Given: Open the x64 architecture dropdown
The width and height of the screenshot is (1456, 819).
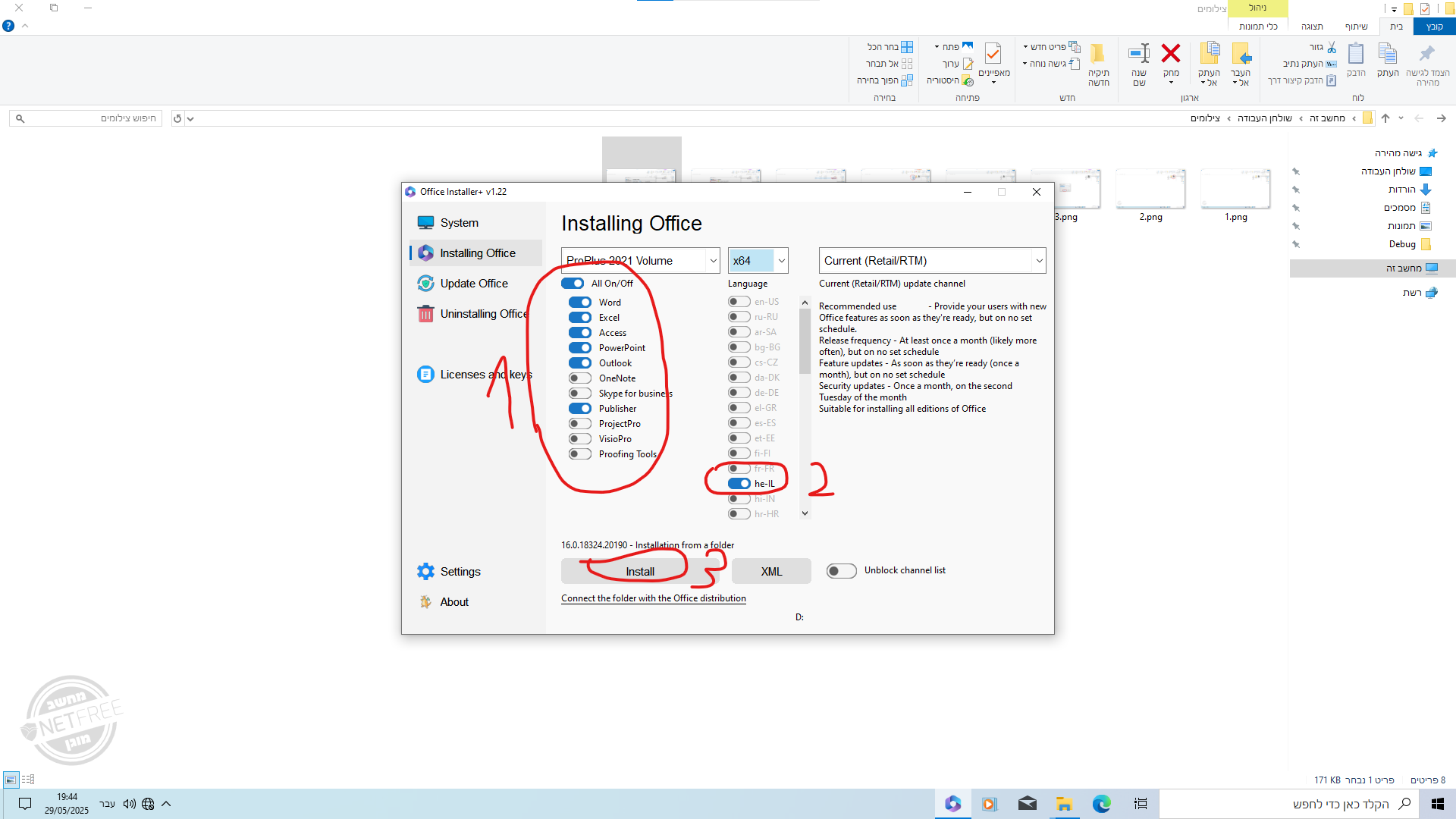Looking at the screenshot, I should (x=758, y=261).
